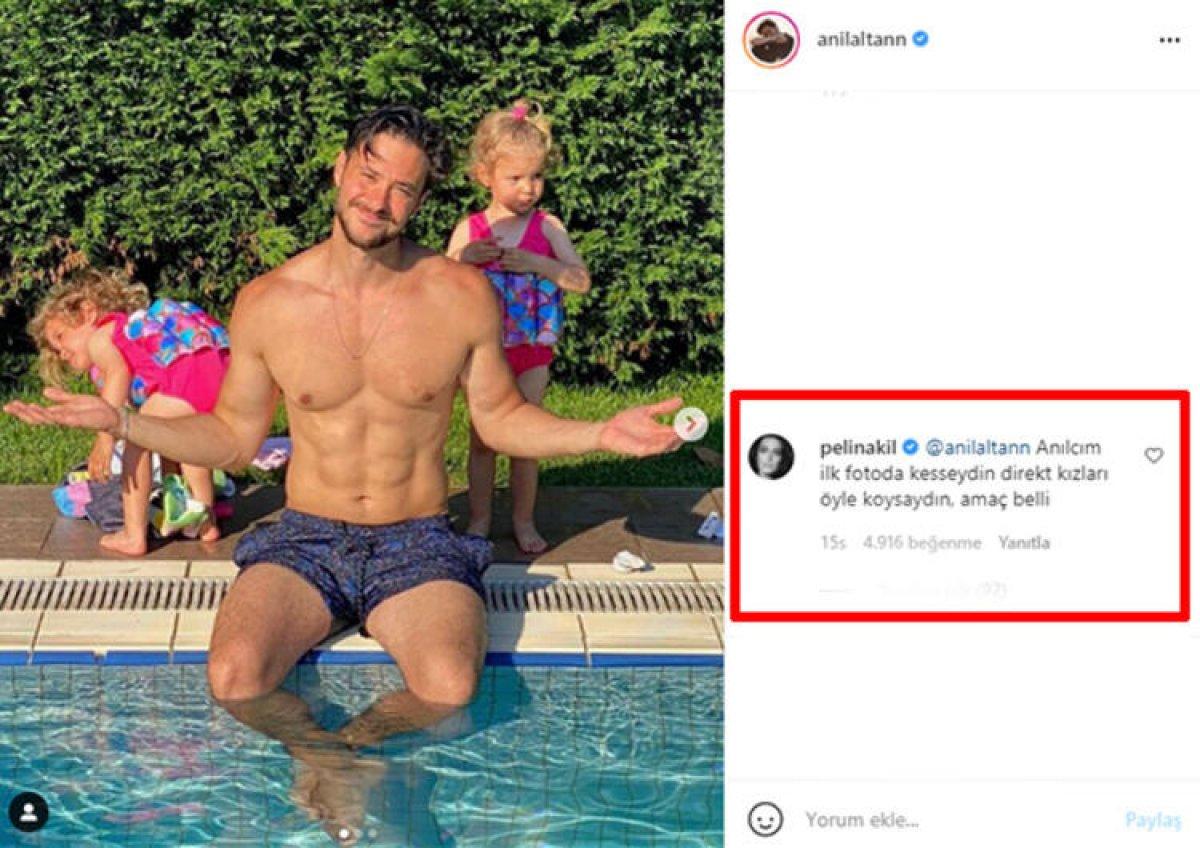Click pelinakil's blue verified badge
Viewport: 1200px width, 848px height.
912,448
